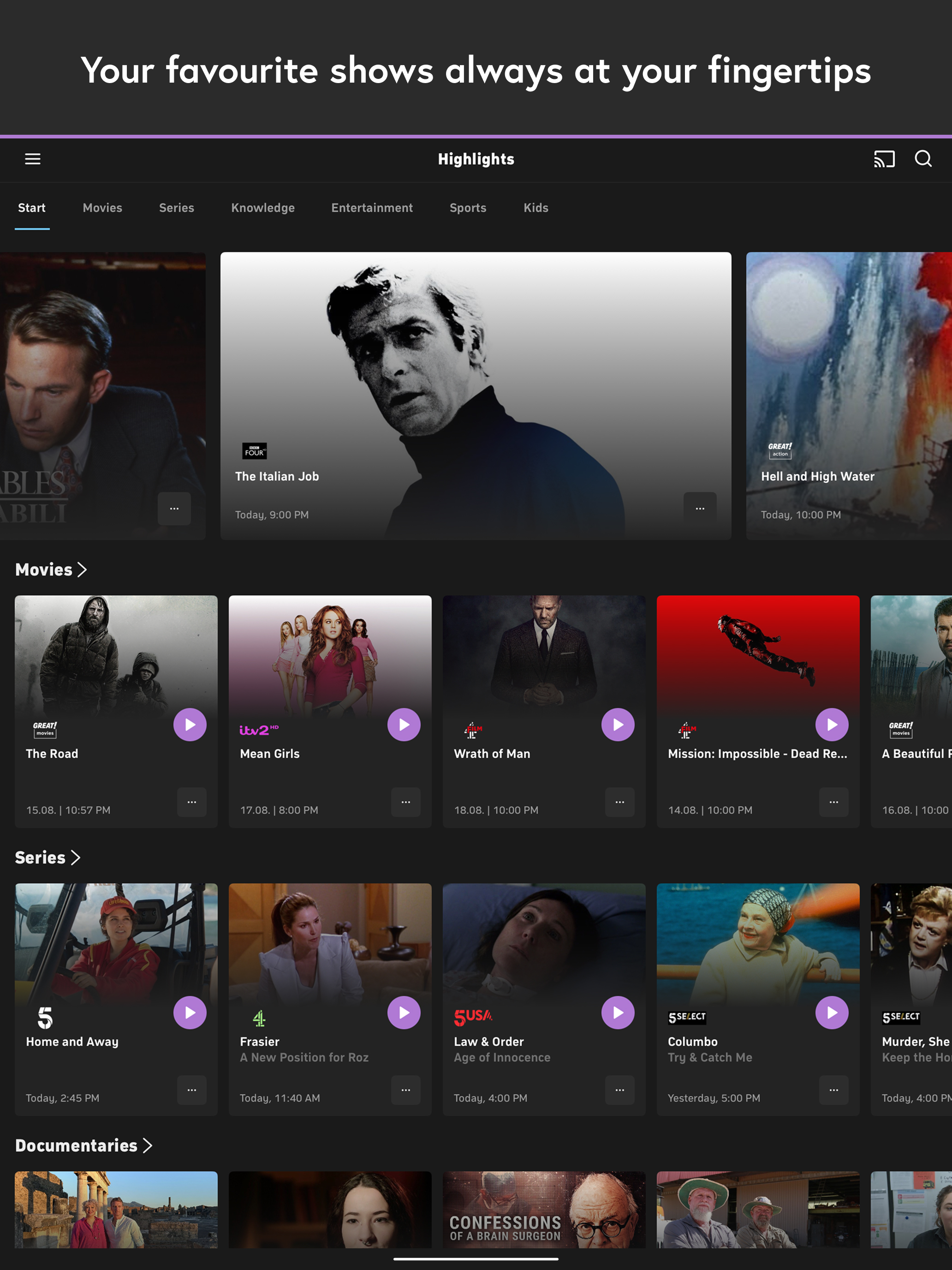
Task: Play Columbo episode
Action: pyautogui.click(x=832, y=1013)
